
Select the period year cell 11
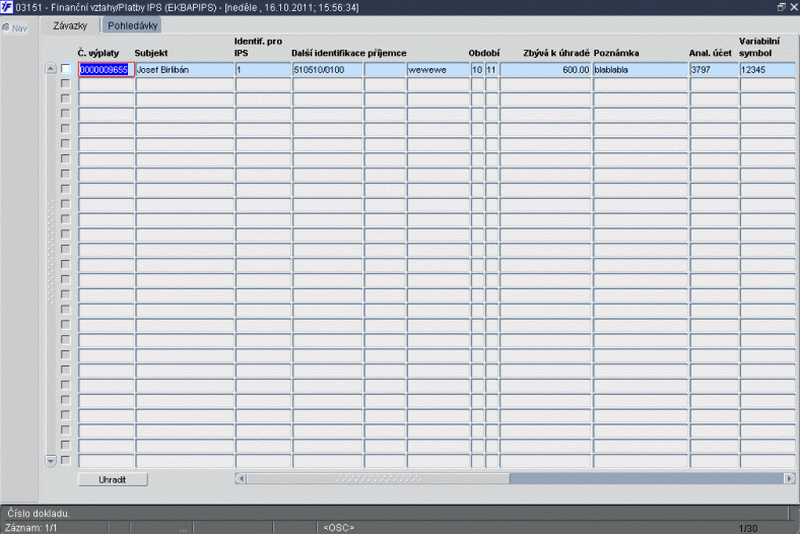pos(491,69)
